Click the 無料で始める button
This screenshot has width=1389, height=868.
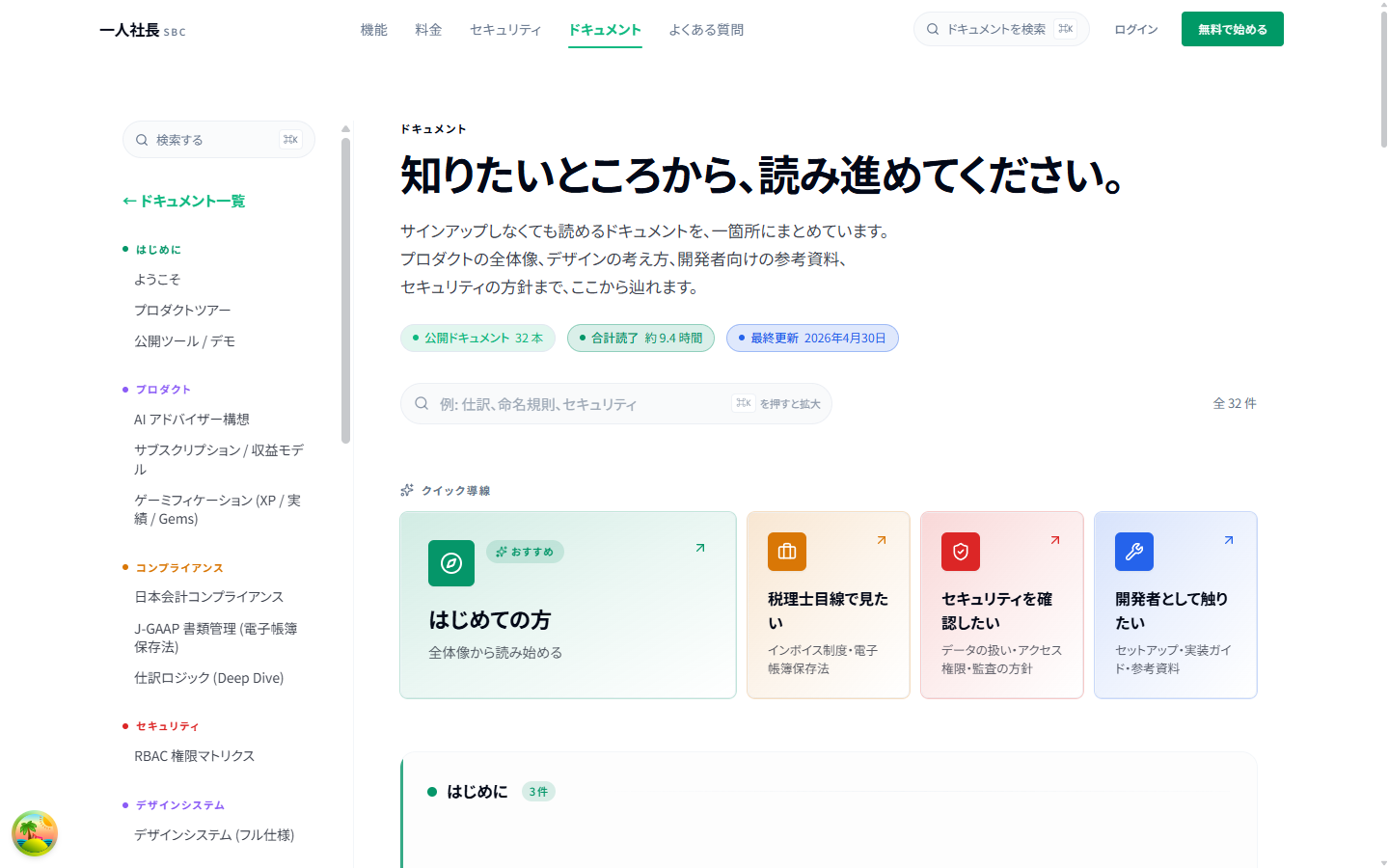(x=1233, y=29)
